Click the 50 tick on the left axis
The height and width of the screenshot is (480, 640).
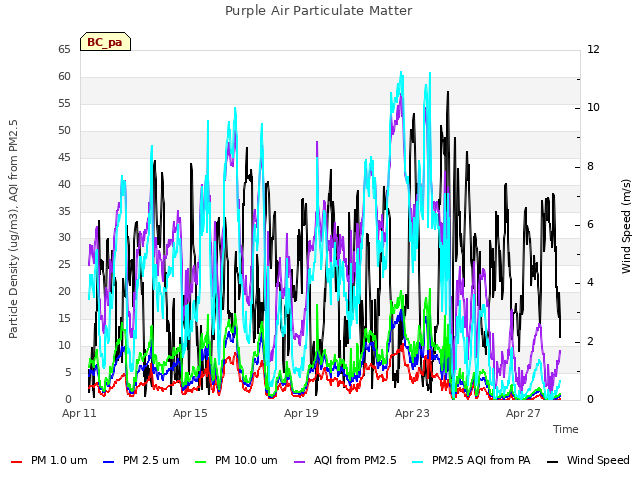[64, 130]
